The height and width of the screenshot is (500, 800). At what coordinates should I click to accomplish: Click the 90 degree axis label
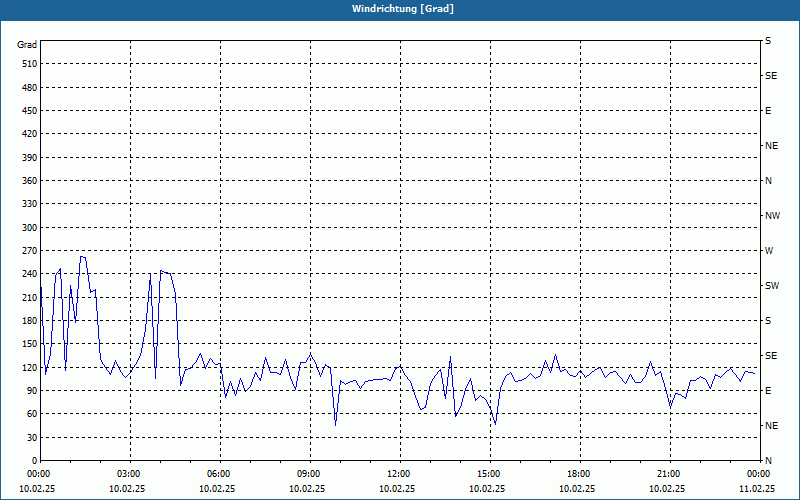click(x=32, y=391)
